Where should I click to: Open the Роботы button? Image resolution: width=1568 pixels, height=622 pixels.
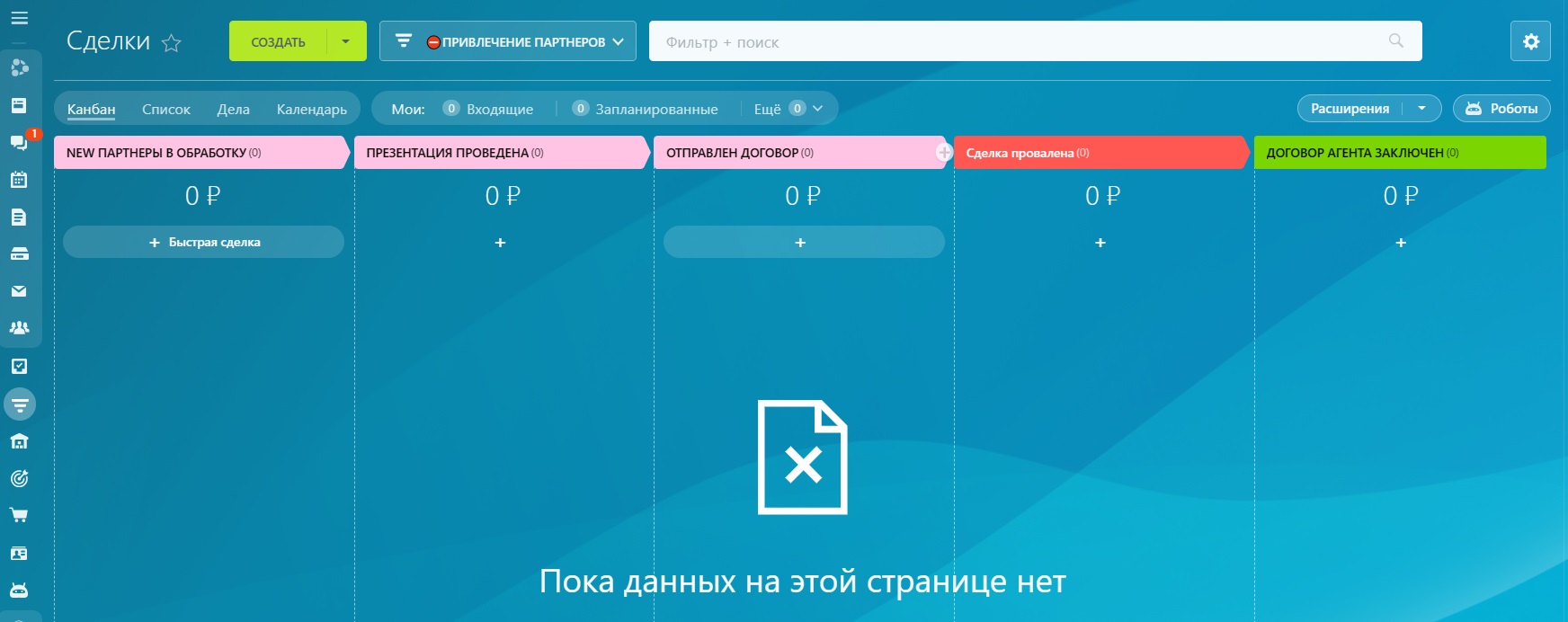(x=1501, y=109)
